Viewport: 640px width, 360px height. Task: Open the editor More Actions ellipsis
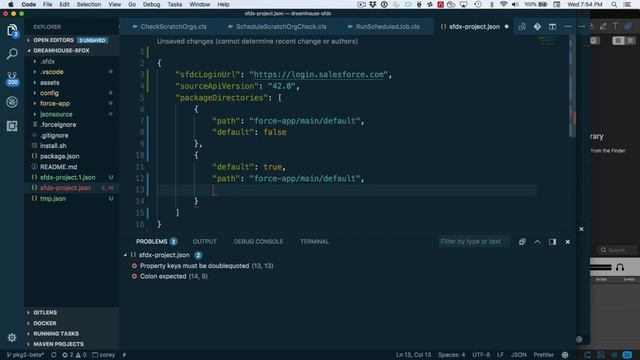point(568,27)
